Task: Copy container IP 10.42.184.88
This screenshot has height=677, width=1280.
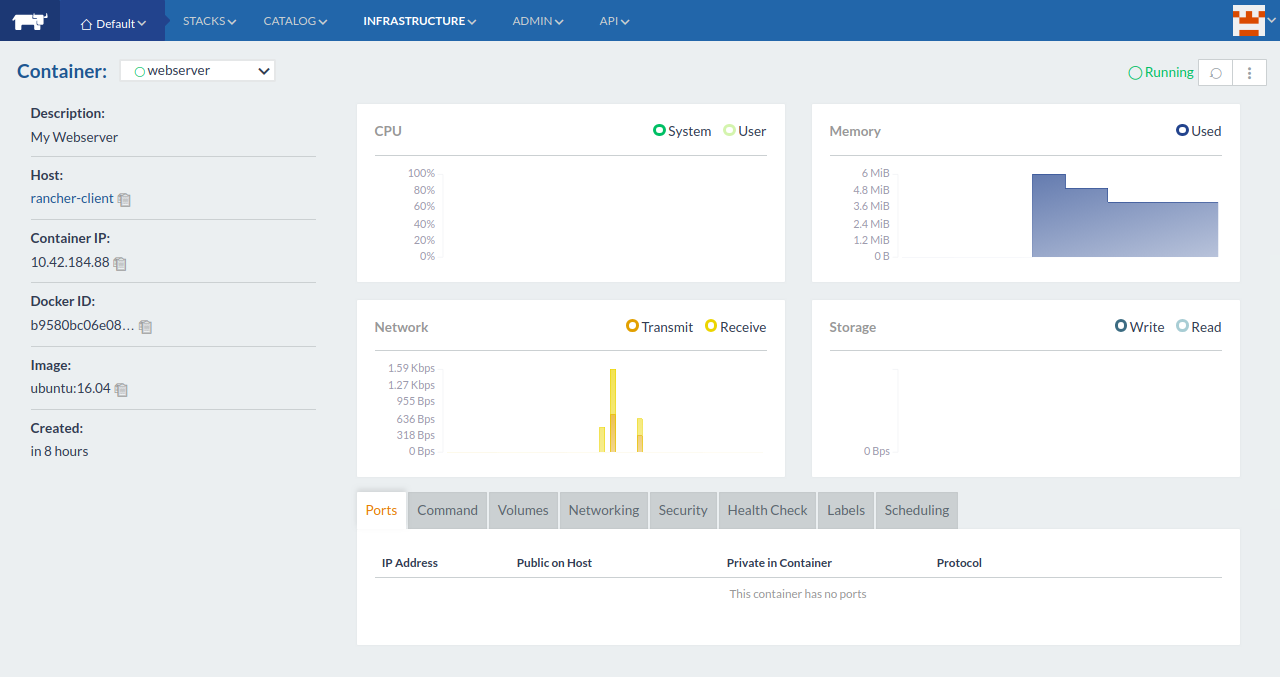Action: point(120,263)
